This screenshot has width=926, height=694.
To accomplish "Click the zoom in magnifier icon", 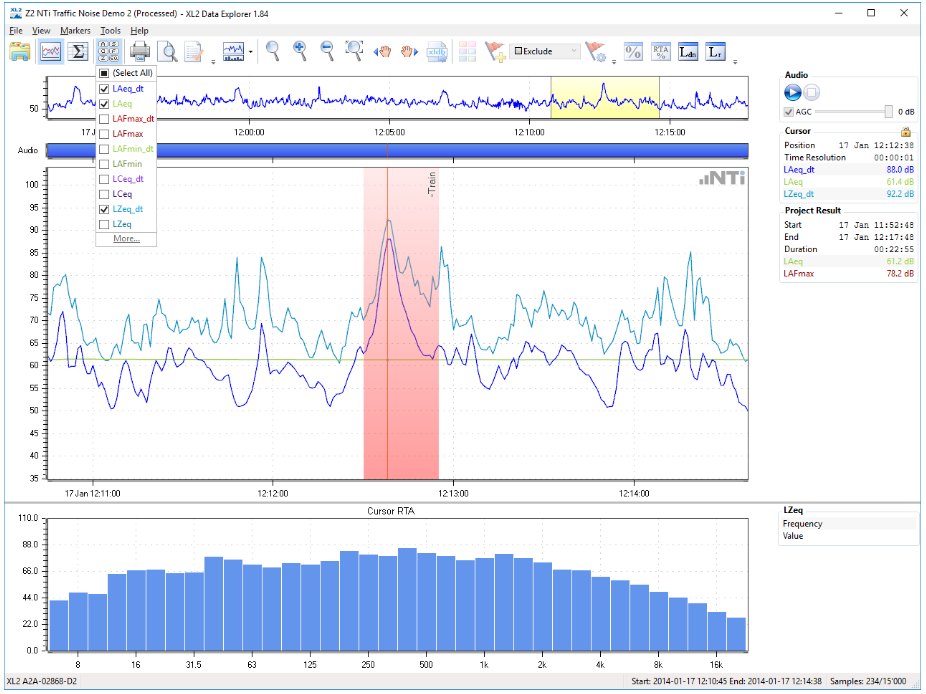I will (x=299, y=51).
